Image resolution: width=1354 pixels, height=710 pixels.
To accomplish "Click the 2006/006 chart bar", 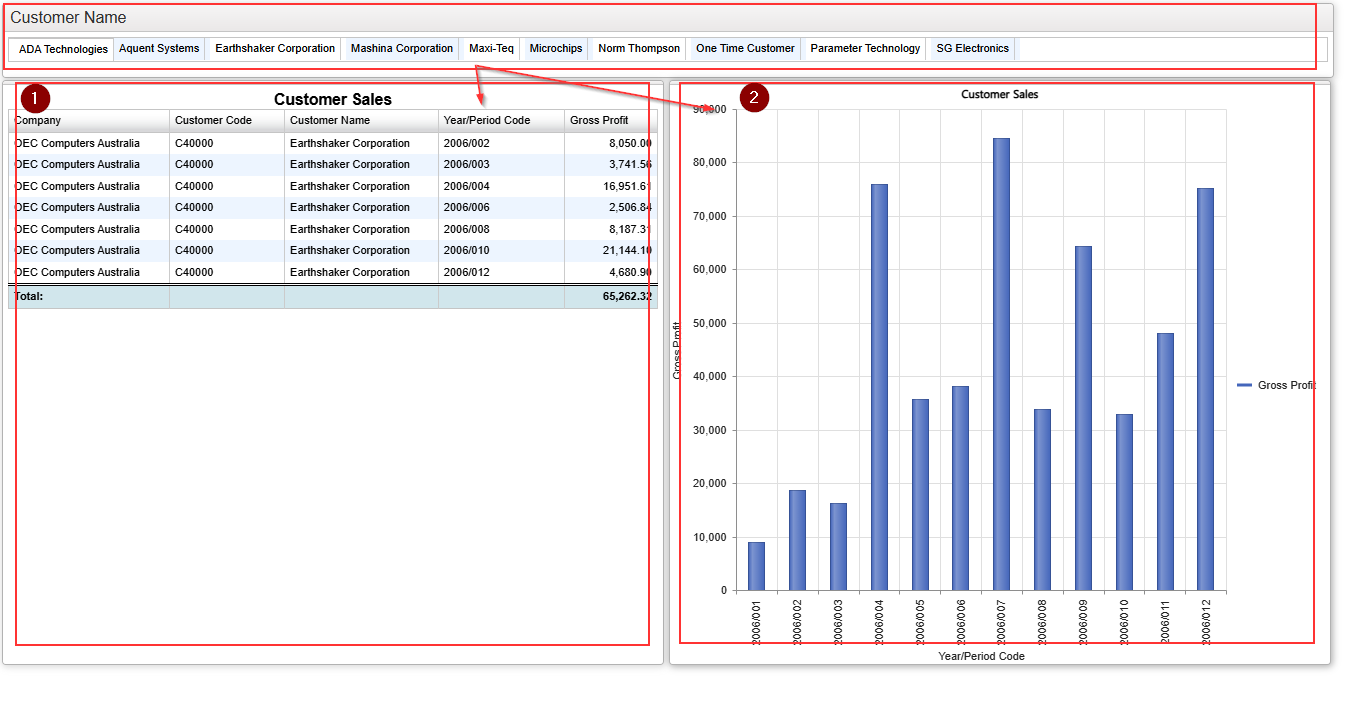I will [960, 488].
